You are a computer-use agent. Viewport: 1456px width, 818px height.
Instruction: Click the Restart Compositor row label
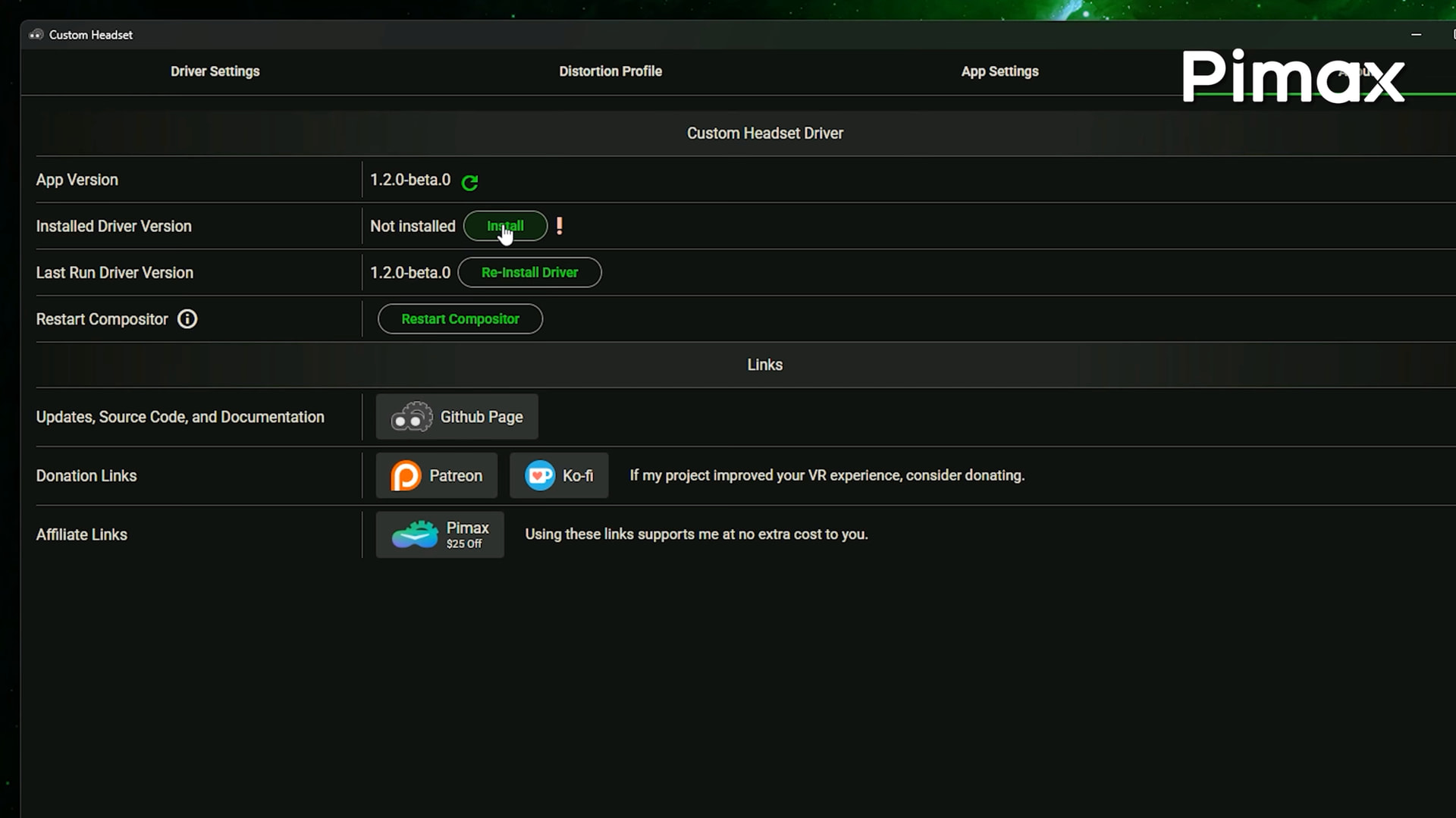click(102, 319)
